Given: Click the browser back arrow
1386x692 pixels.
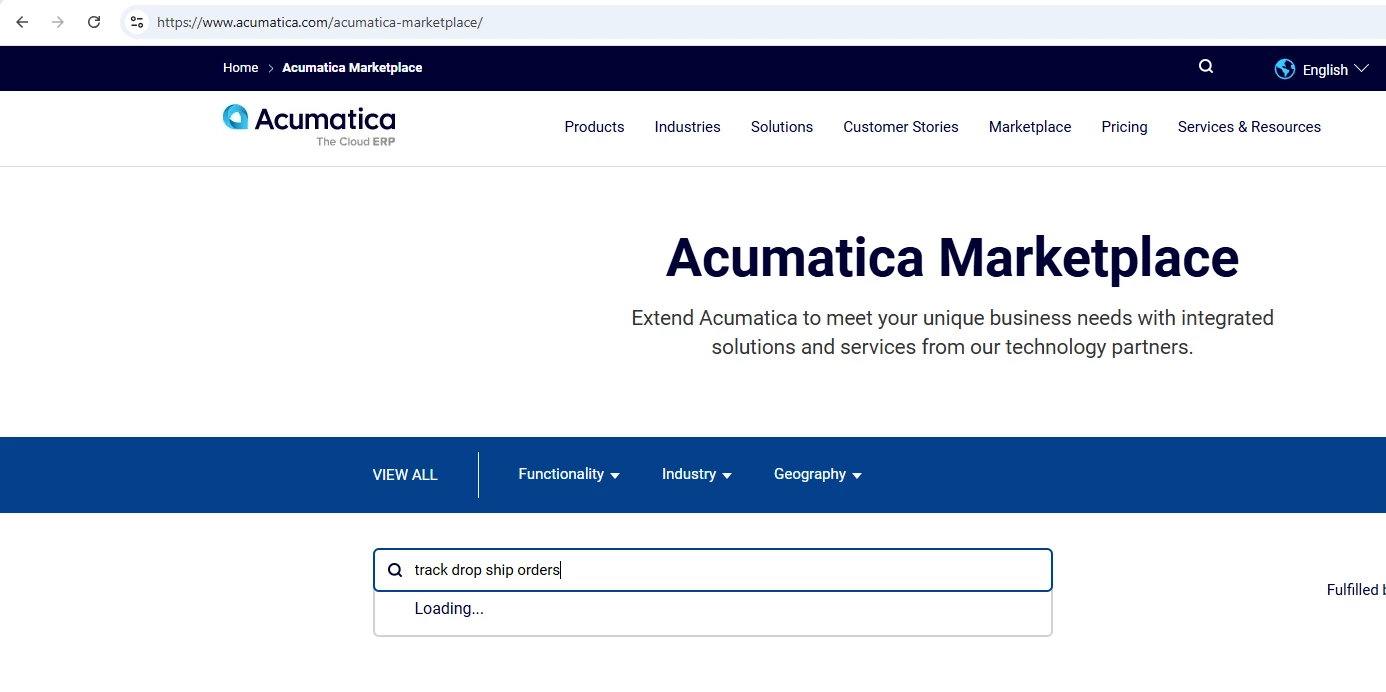Looking at the screenshot, I should click(22, 22).
